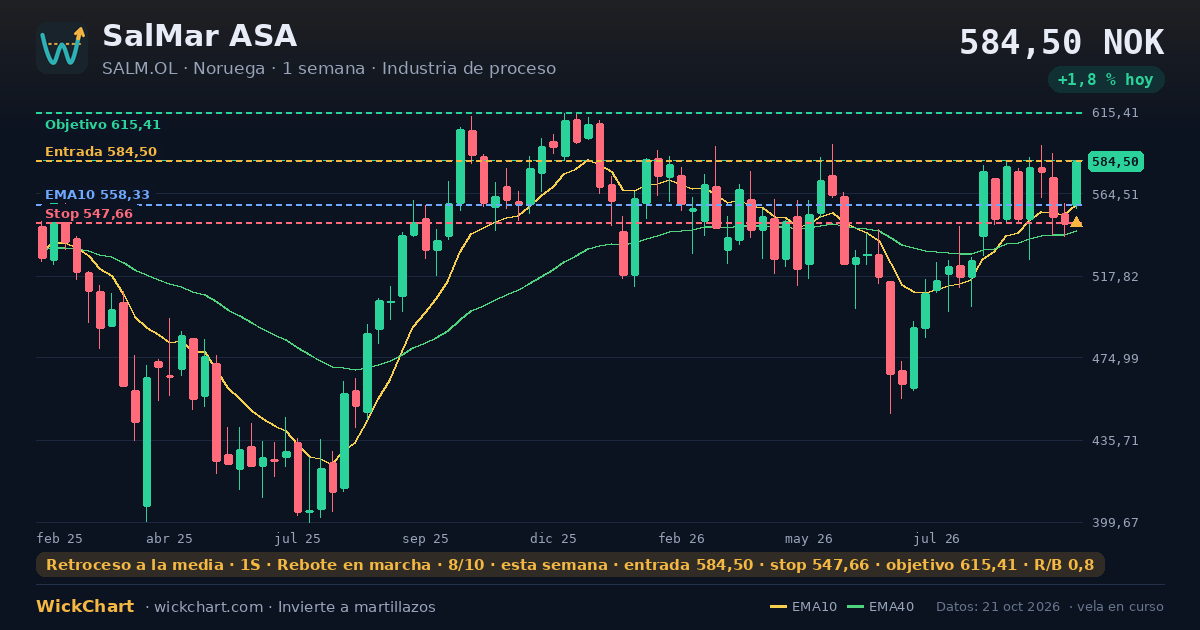Viewport: 1200px width, 630px height.
Task: Click the SALM.OL ticker subtitle line
Action: 329,69
